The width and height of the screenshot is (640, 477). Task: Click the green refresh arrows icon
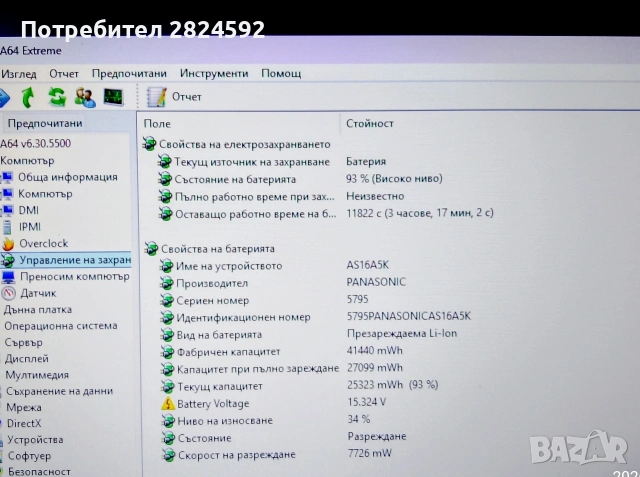pos(57,97)
